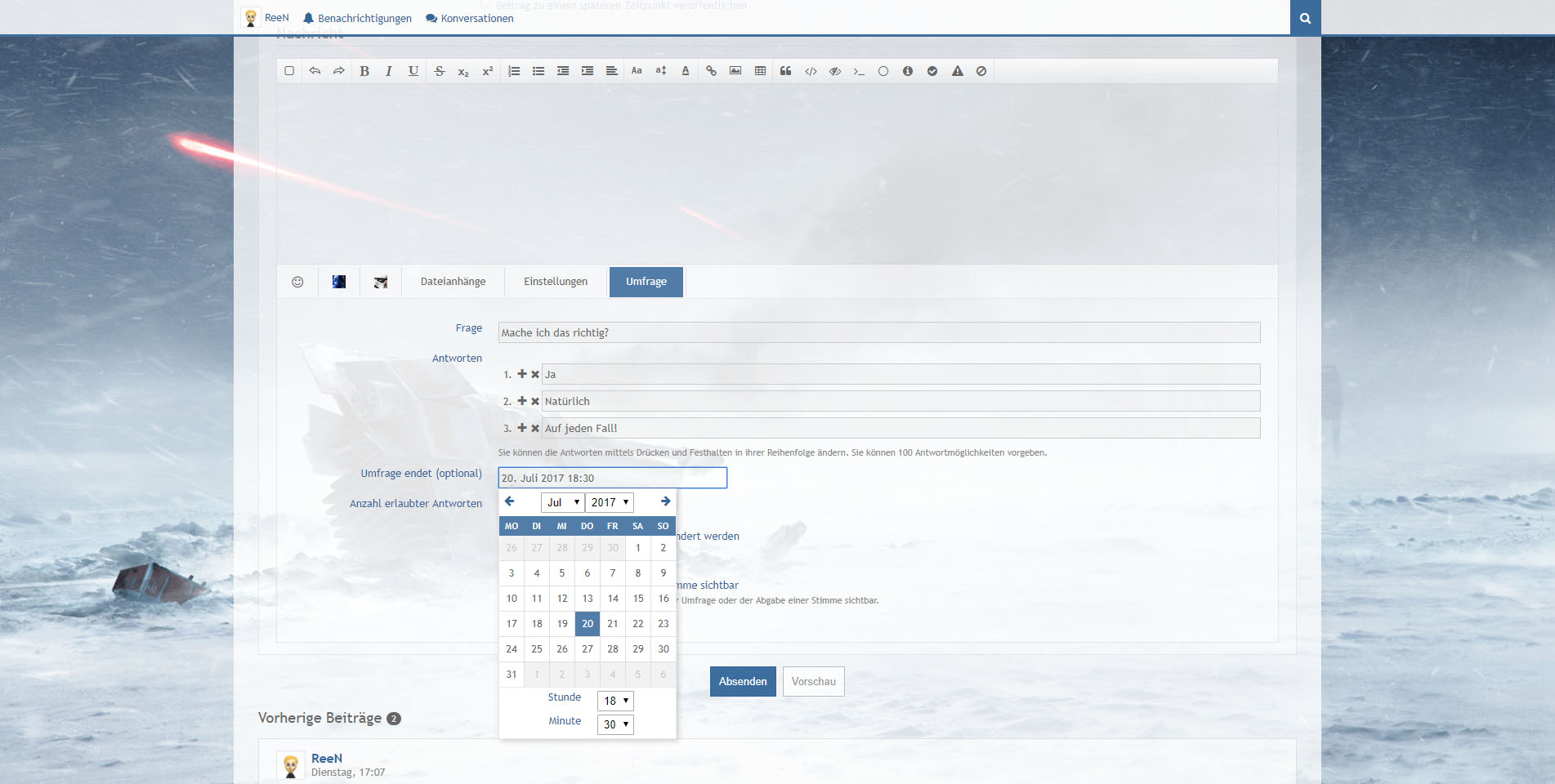Image resolution: width=1555 pixels, height=784 pixels.
Task: Open the smiley picker tab
Action: [297, 282]
